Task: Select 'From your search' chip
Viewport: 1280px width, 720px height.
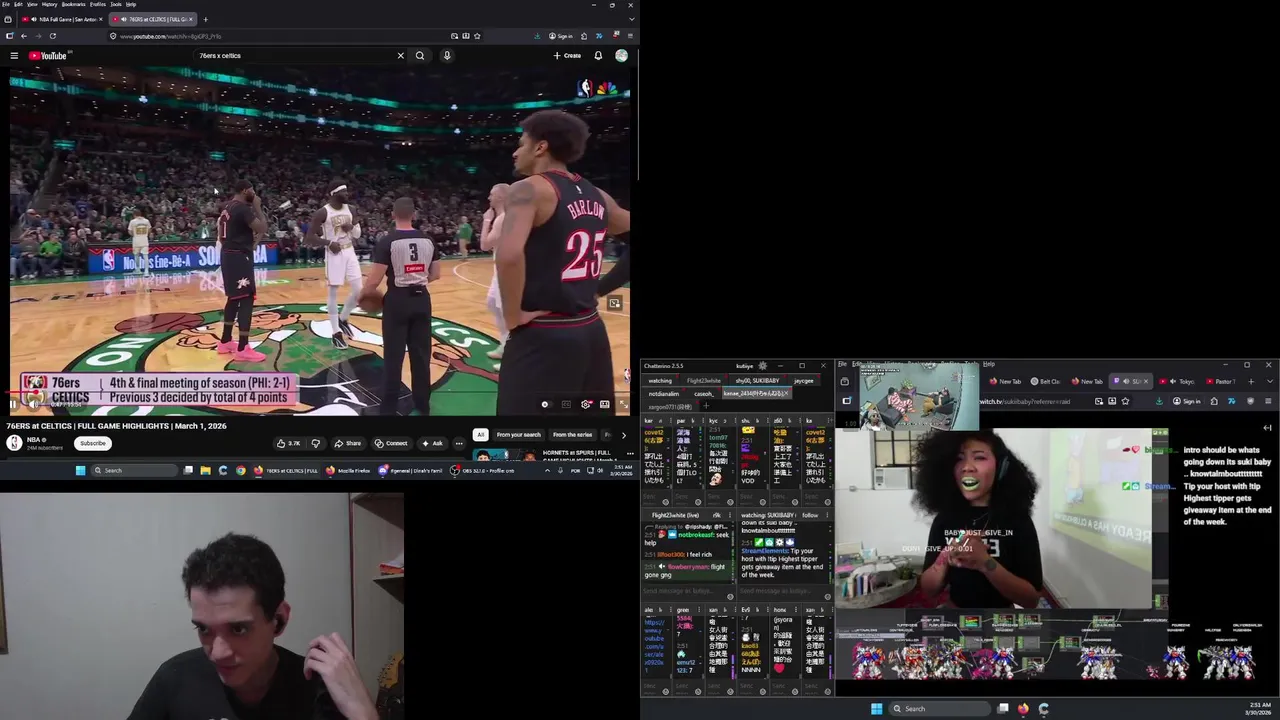Action: click(x=518, y=435)
